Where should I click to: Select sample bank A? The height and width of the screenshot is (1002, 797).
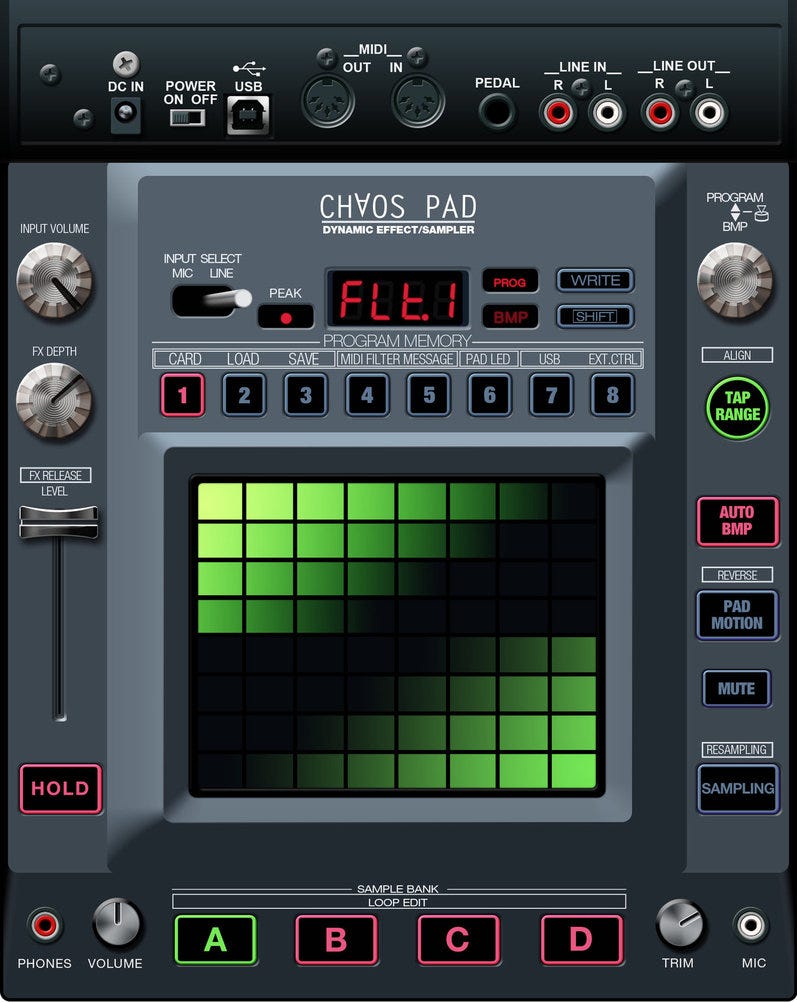click(x=215, y=939)
